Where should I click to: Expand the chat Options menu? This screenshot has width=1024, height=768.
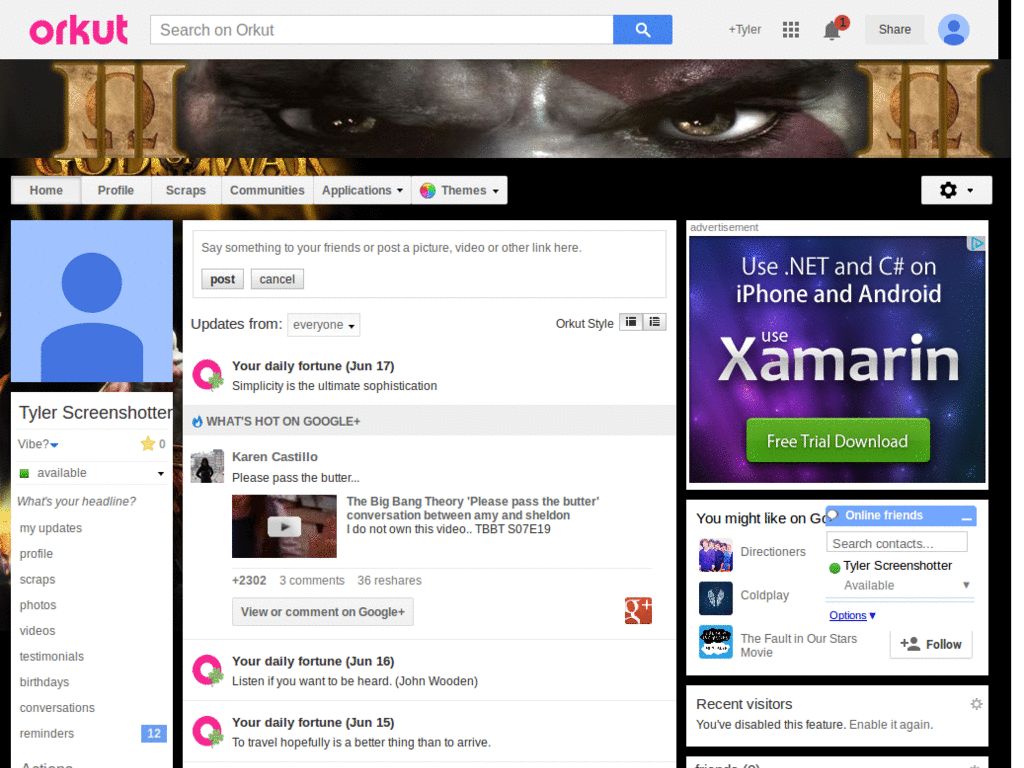852,615
